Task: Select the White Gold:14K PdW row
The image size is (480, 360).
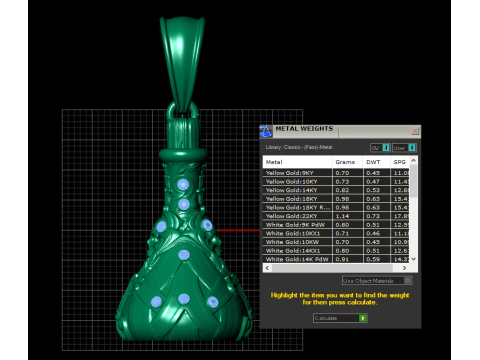Action: click(336, 259)
